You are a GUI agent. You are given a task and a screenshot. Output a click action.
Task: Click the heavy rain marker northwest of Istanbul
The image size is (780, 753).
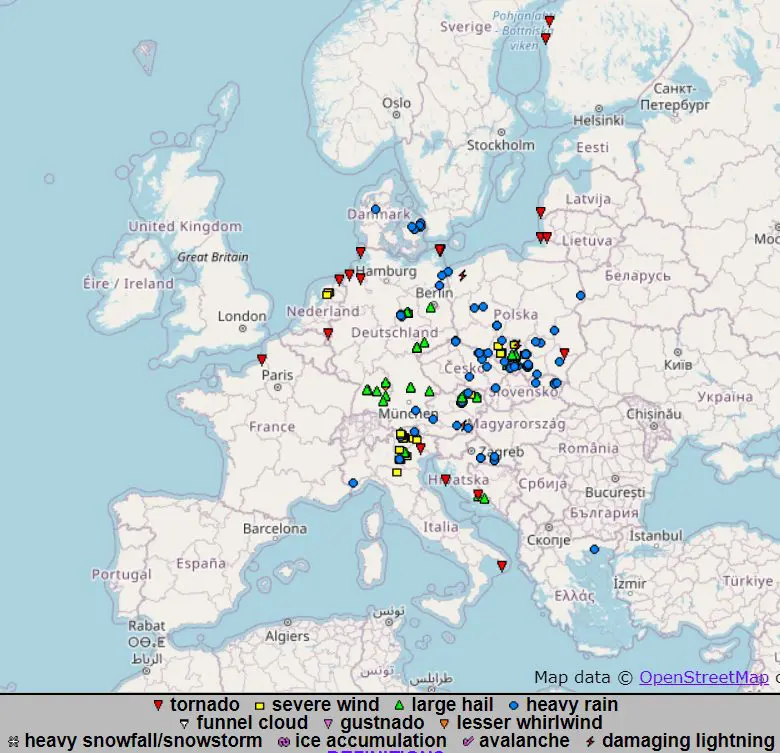[594, 550]
